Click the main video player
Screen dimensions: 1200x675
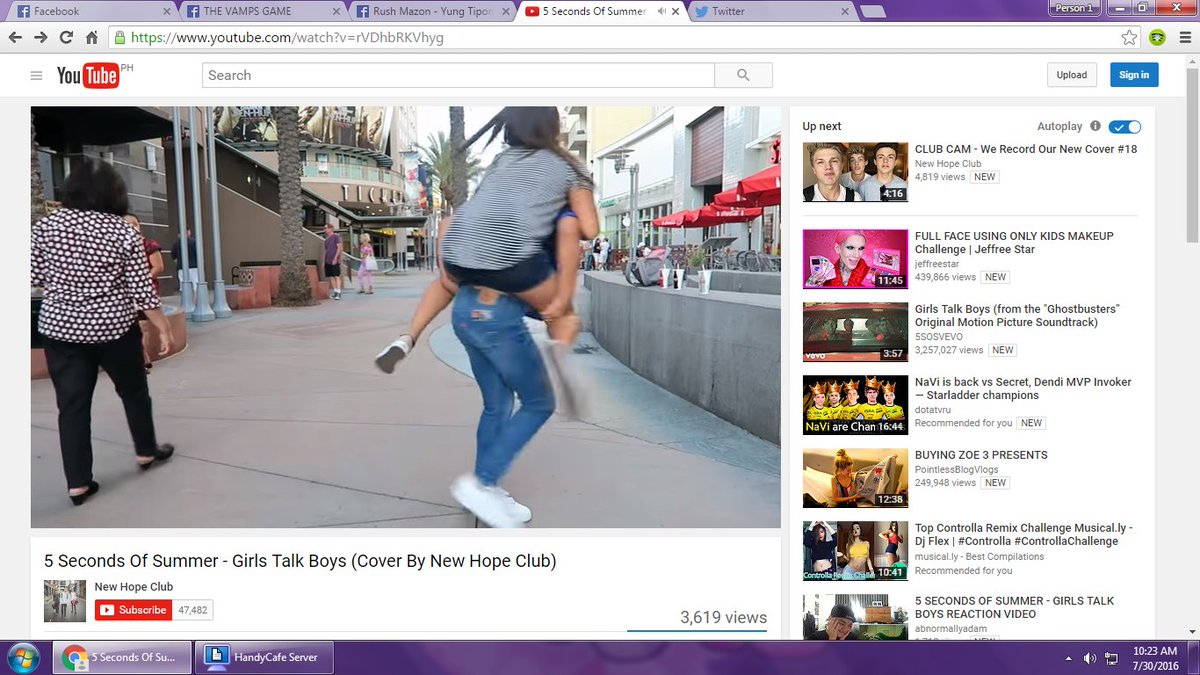point(405,317)
